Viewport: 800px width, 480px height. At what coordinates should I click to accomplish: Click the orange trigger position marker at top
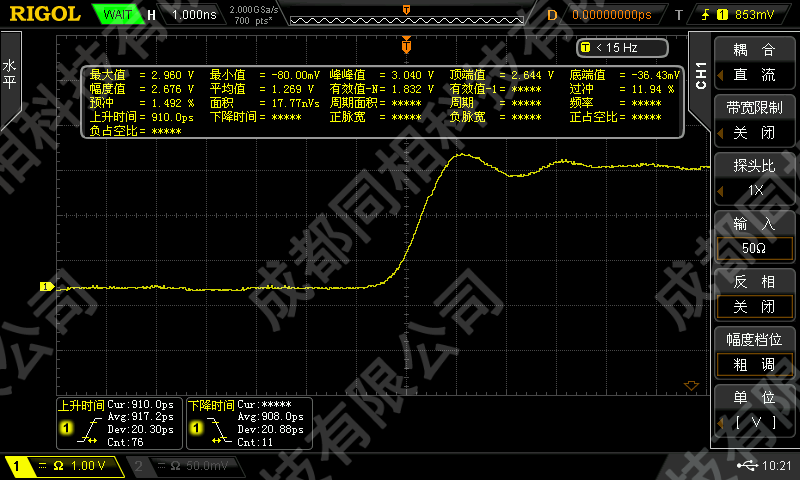[x=406, y=46]
